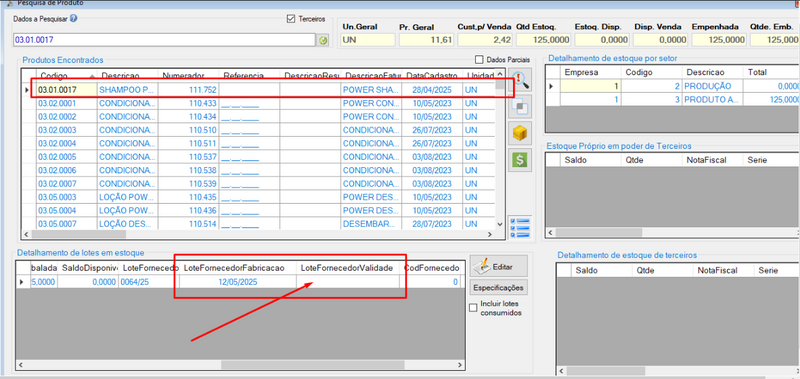The image size is (800, 379).
Task: Click the horizontal scrollbar thumb of lots grid
Action: coord(313,365)
